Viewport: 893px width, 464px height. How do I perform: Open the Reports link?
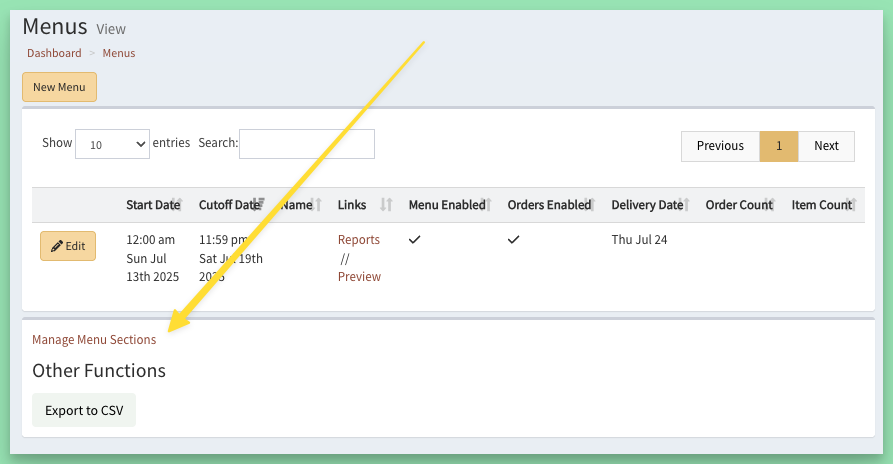[359, 240]
